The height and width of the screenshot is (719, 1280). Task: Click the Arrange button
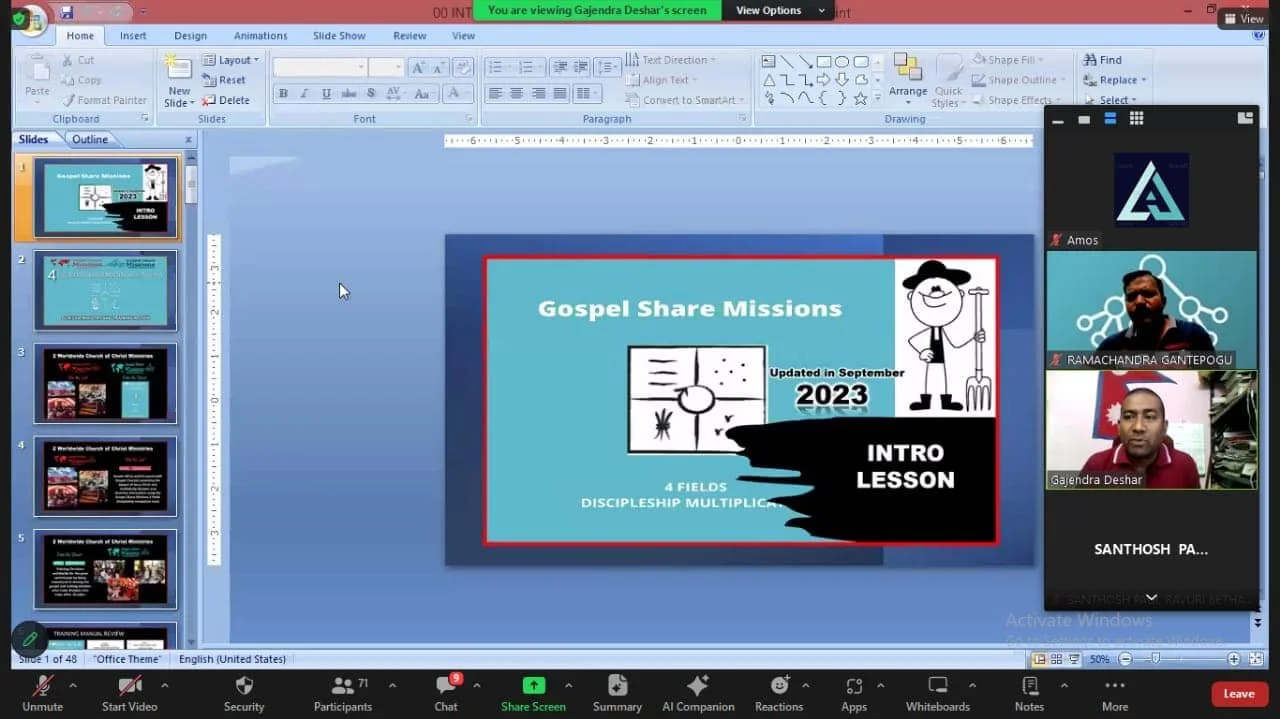908,79
